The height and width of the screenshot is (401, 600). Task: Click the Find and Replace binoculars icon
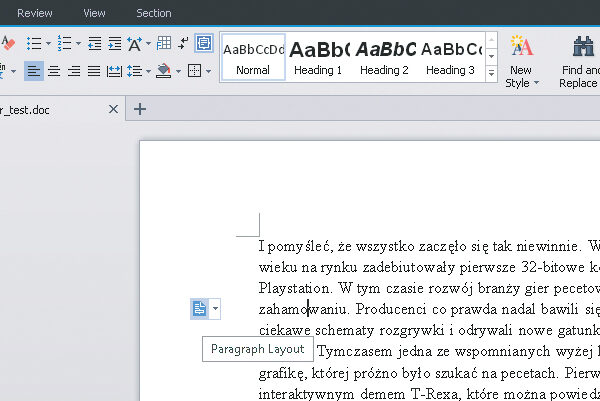coord(583,47)
